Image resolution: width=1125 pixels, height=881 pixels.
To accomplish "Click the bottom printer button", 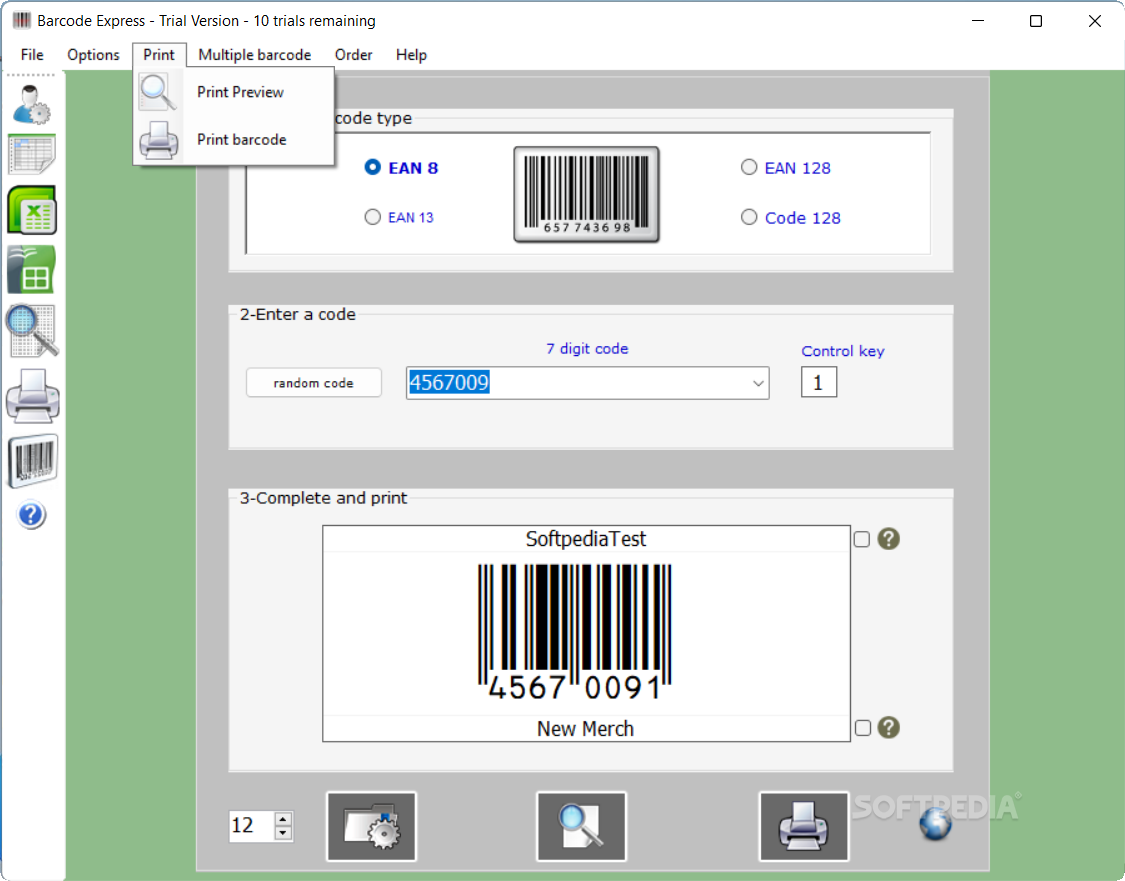I will coord(804,826).
